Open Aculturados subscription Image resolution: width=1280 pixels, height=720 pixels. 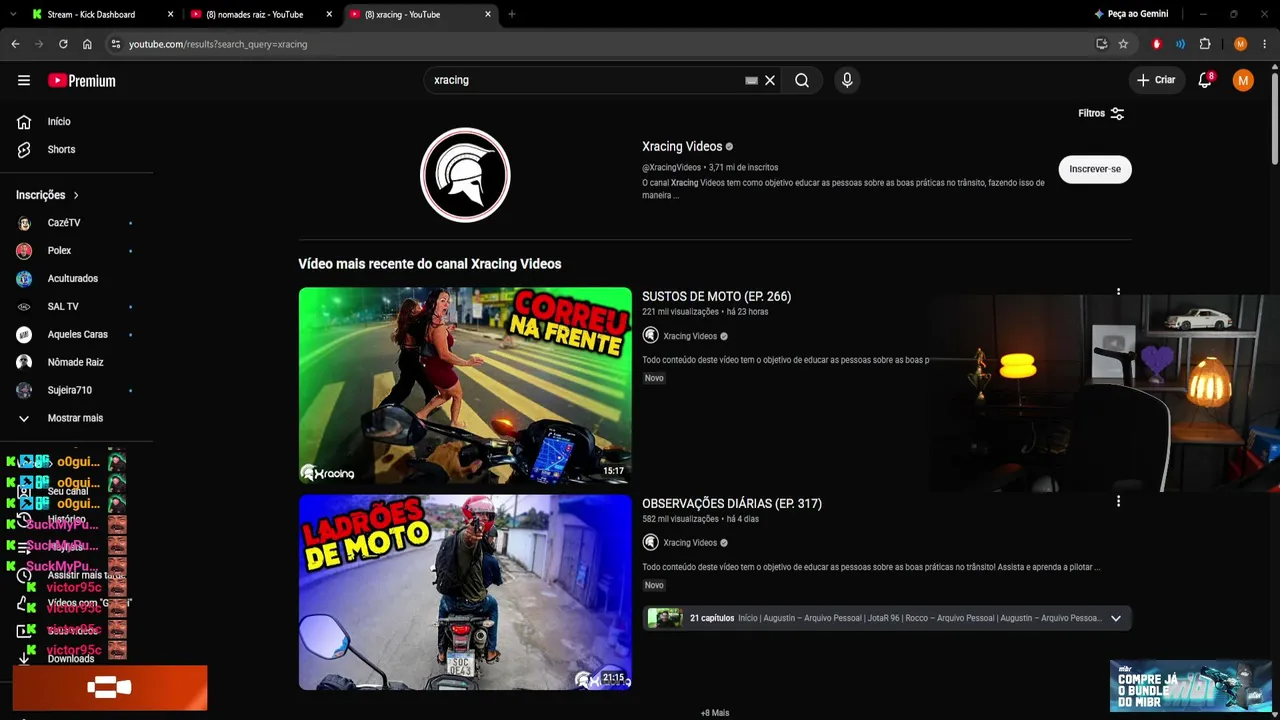[75, 279]
